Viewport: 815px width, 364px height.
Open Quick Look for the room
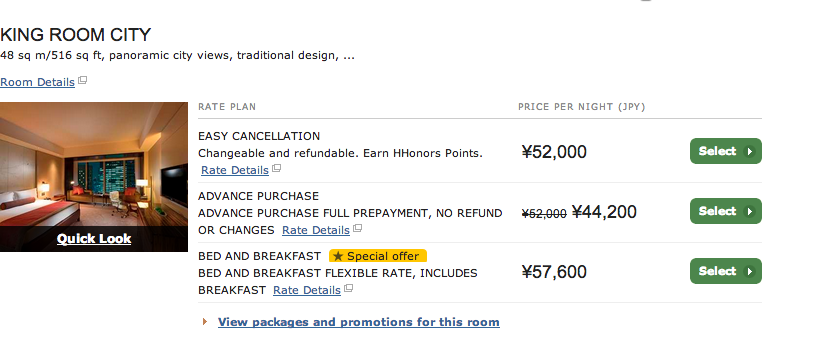[x=94, y=239]
